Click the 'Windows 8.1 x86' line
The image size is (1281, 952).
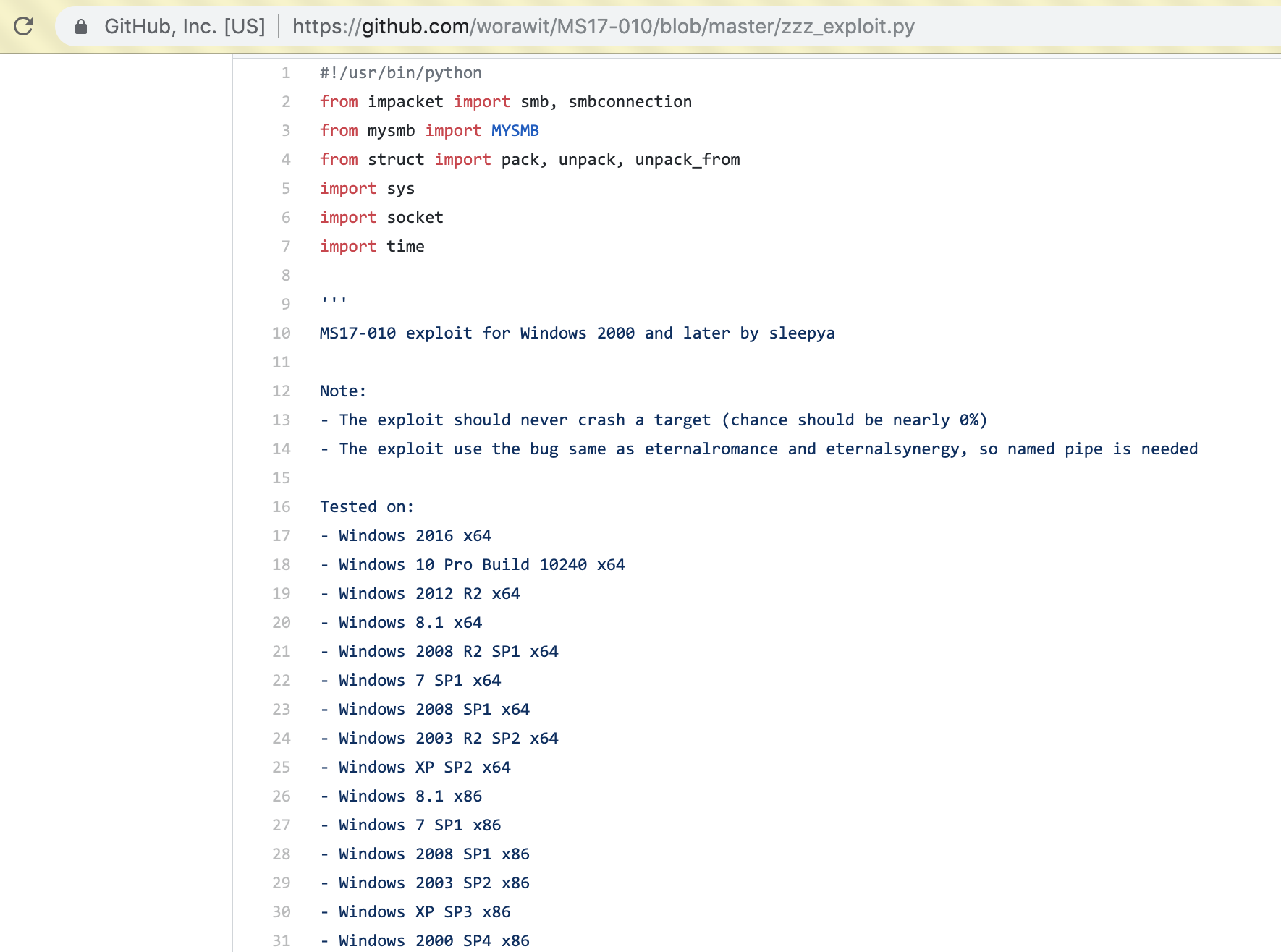tap(401, 796)
